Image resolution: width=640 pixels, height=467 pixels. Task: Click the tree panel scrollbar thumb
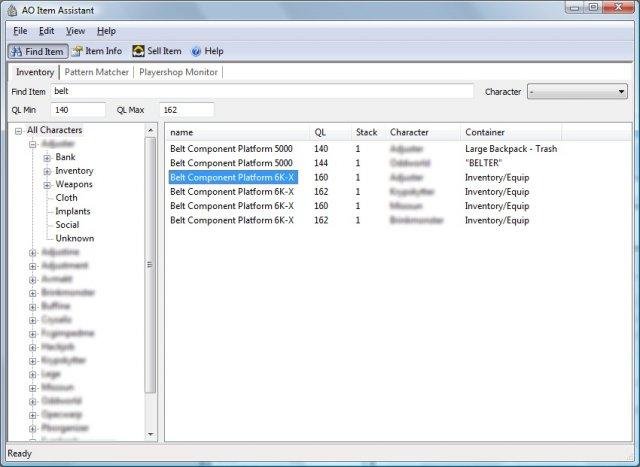[x=150, y=265]
